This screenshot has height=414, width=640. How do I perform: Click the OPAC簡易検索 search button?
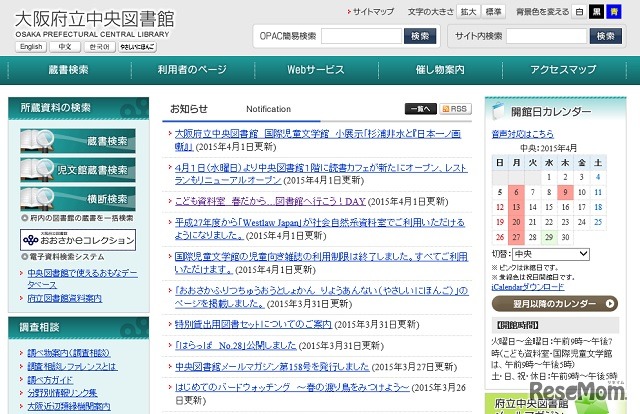[x=420, y=36]
